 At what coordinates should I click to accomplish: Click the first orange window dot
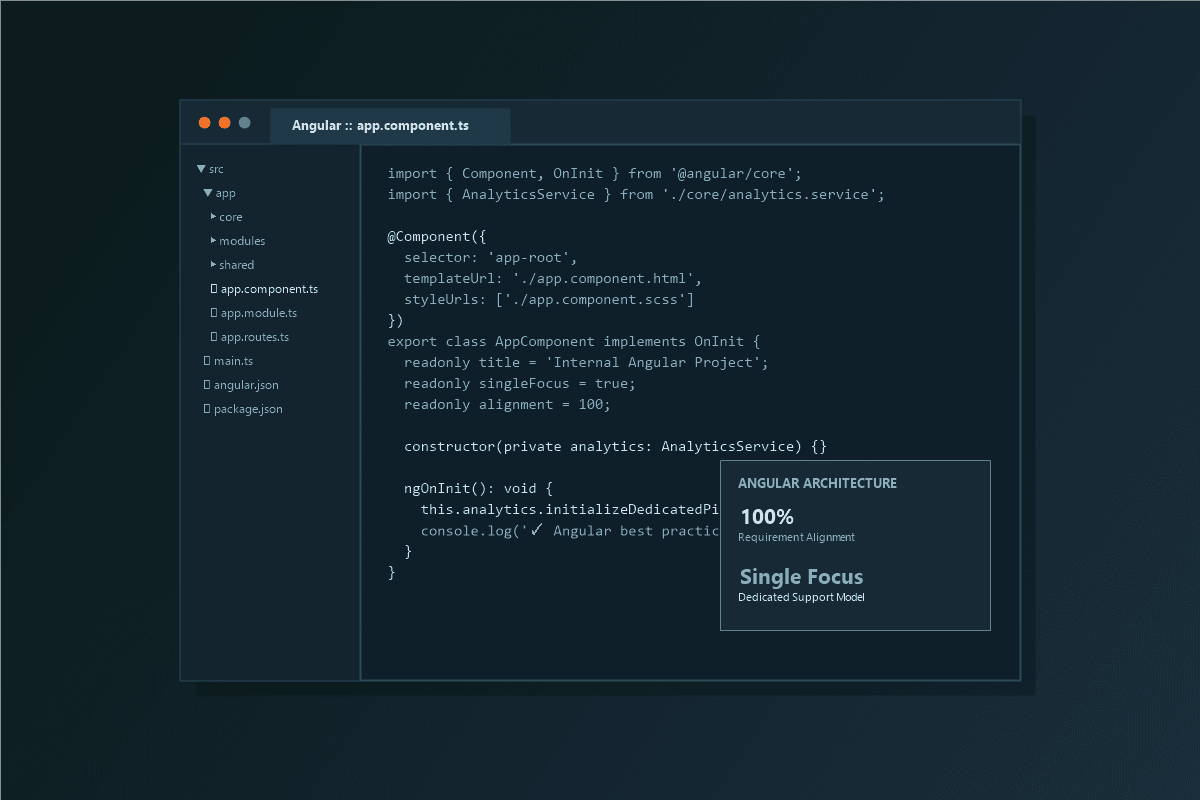click(x=204, y=123)
